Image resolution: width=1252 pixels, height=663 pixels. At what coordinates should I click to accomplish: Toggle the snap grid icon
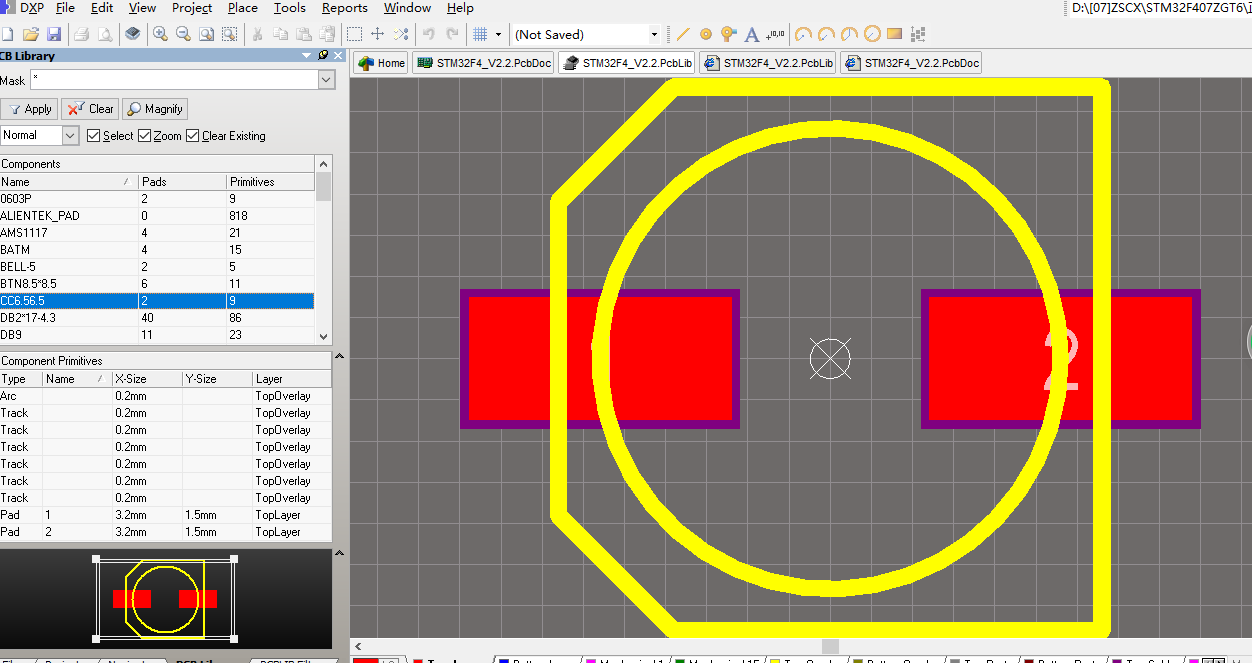point(480,34)
